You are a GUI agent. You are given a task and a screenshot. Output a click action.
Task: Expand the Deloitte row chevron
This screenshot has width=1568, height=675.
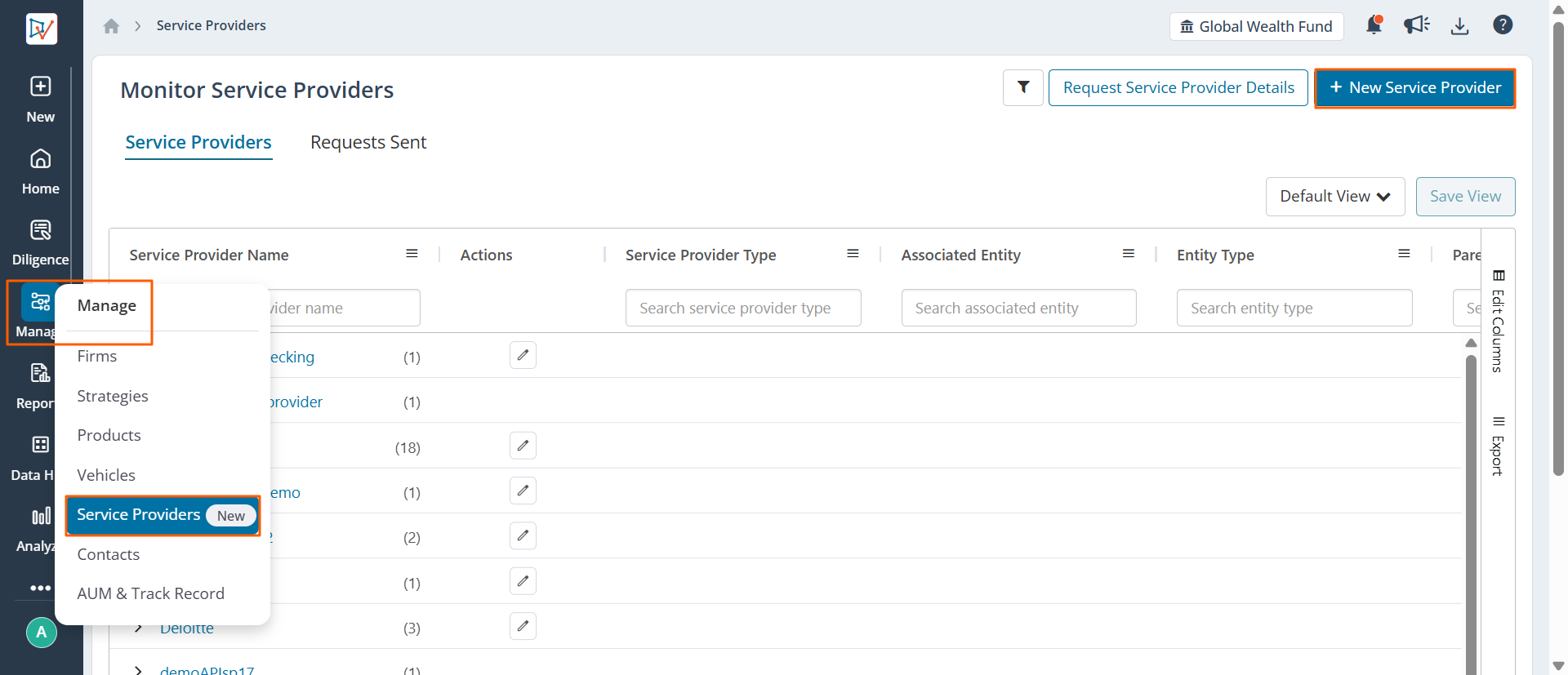click(139, 628)
